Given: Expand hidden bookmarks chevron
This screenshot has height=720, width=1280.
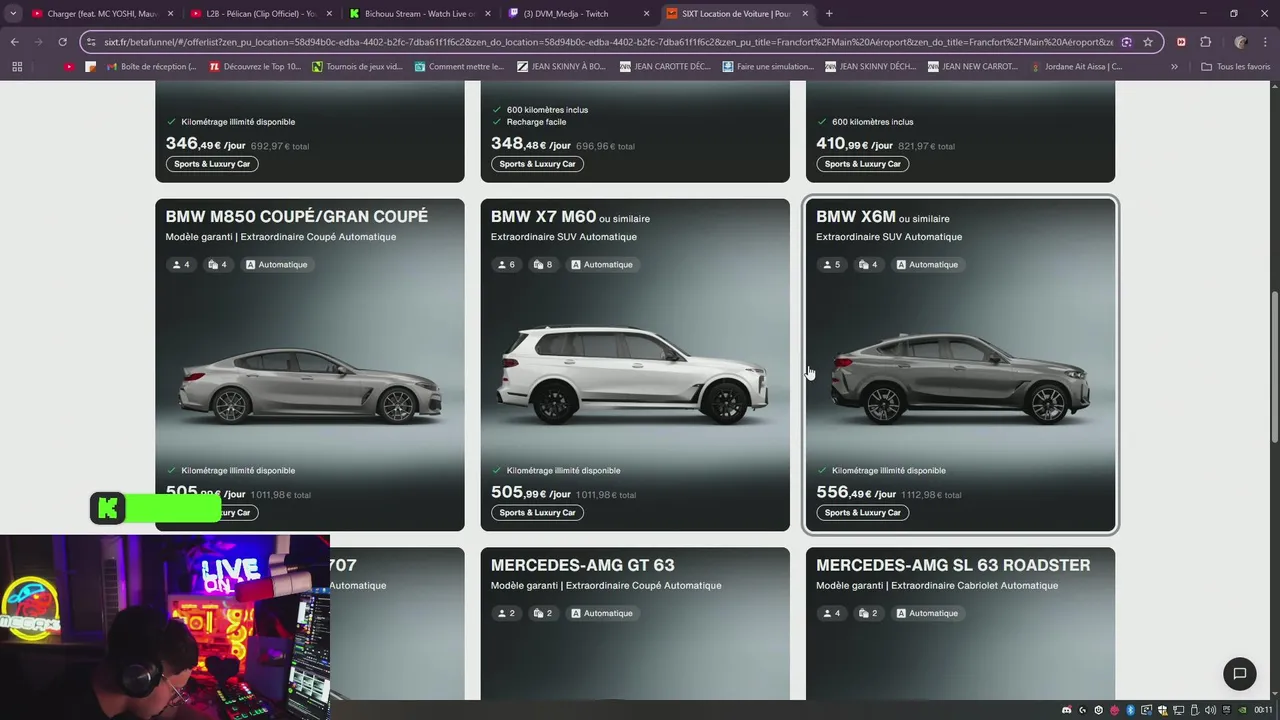Looking at the screenshot, I should [1174, 67].
